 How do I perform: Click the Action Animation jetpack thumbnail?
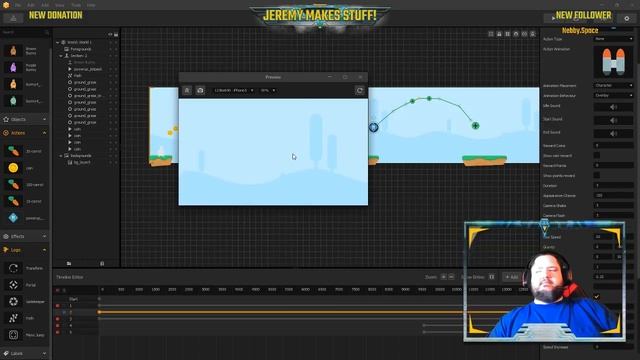[x=613, y=61]
